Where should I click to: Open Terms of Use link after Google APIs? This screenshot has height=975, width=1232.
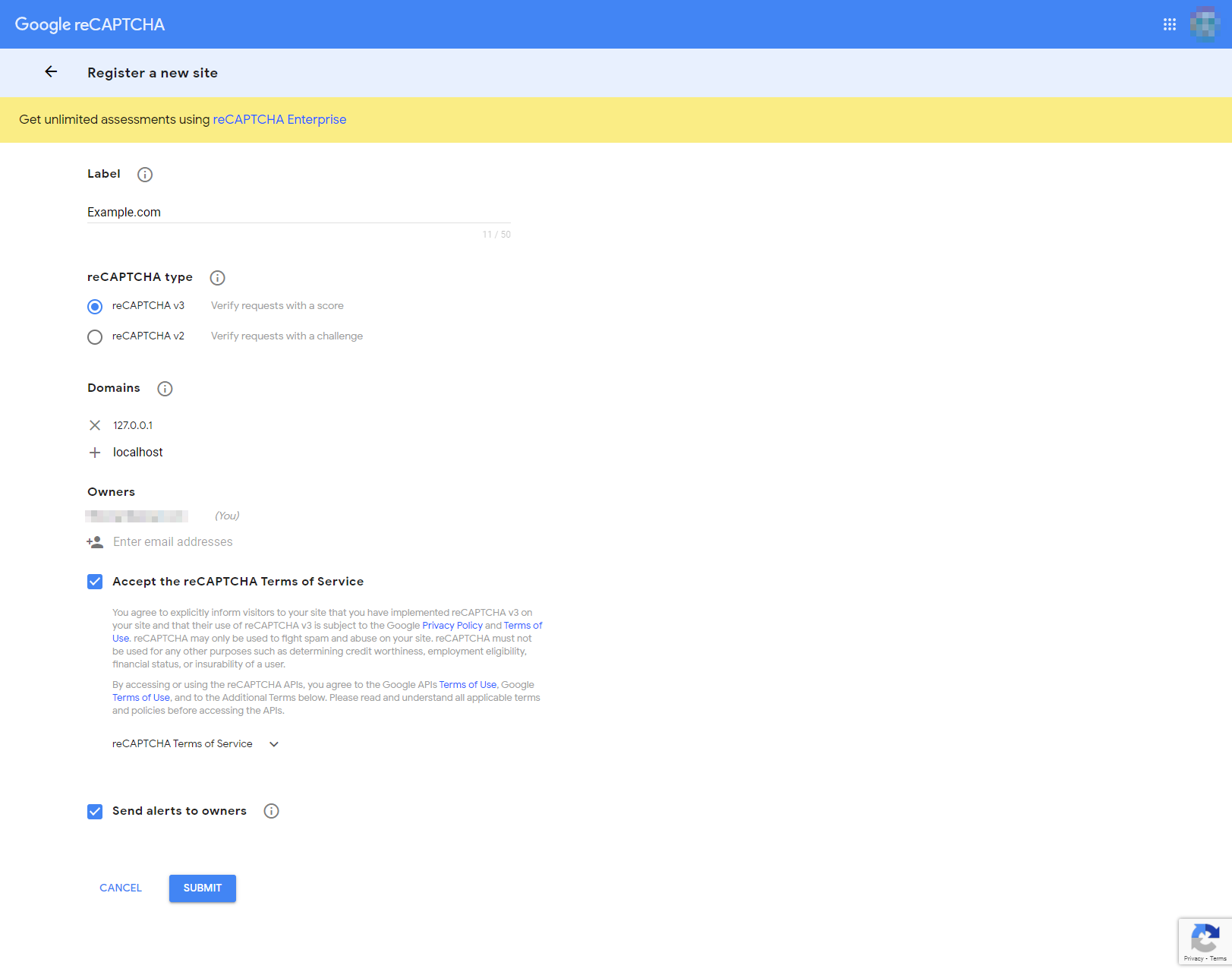(x=468, y=685)
